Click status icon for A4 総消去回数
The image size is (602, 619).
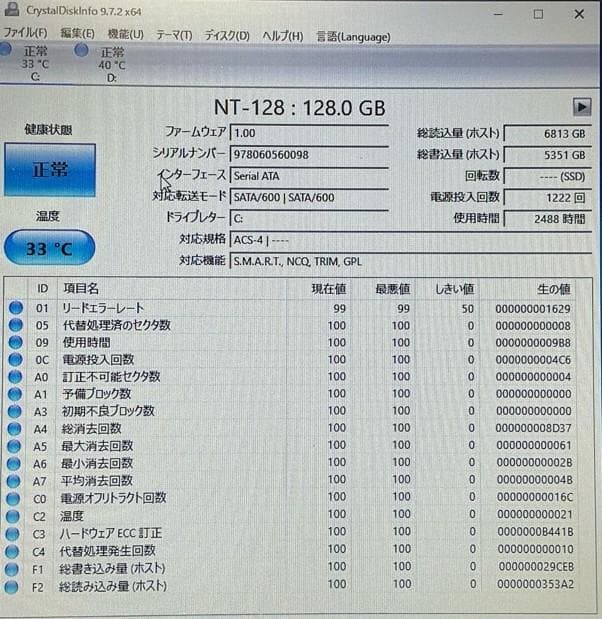click(x=14, y=428)
